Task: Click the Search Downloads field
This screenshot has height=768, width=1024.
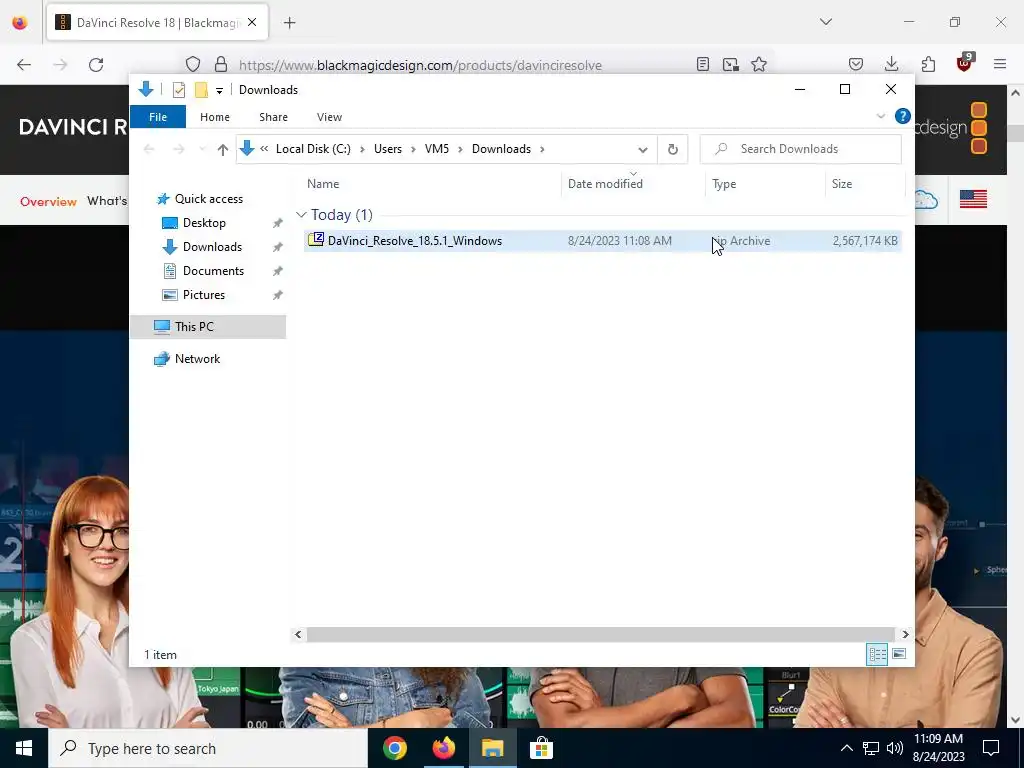Action: (801, 149)
